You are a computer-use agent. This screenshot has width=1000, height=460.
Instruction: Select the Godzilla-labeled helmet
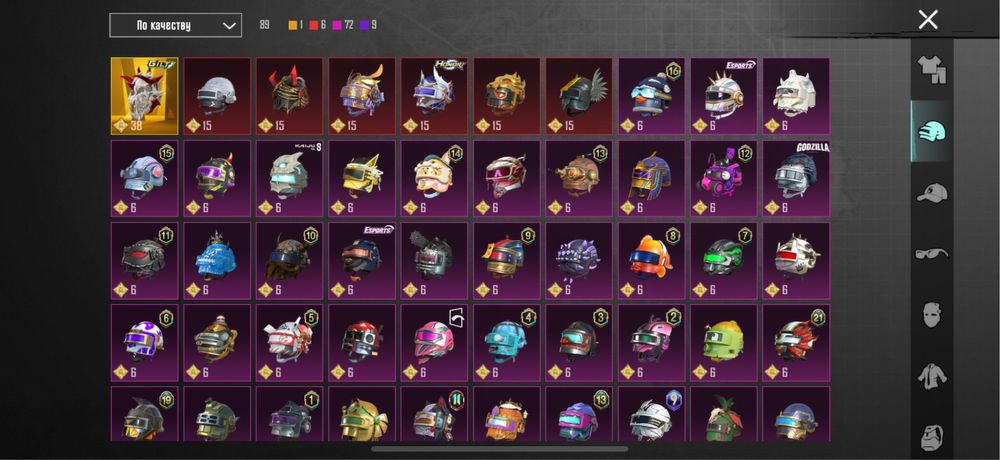tap(796, 179)
